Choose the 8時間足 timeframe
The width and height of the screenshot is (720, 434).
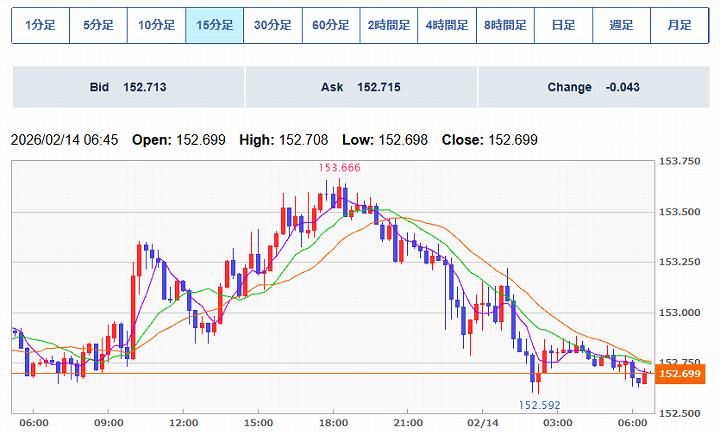(504, 24)
